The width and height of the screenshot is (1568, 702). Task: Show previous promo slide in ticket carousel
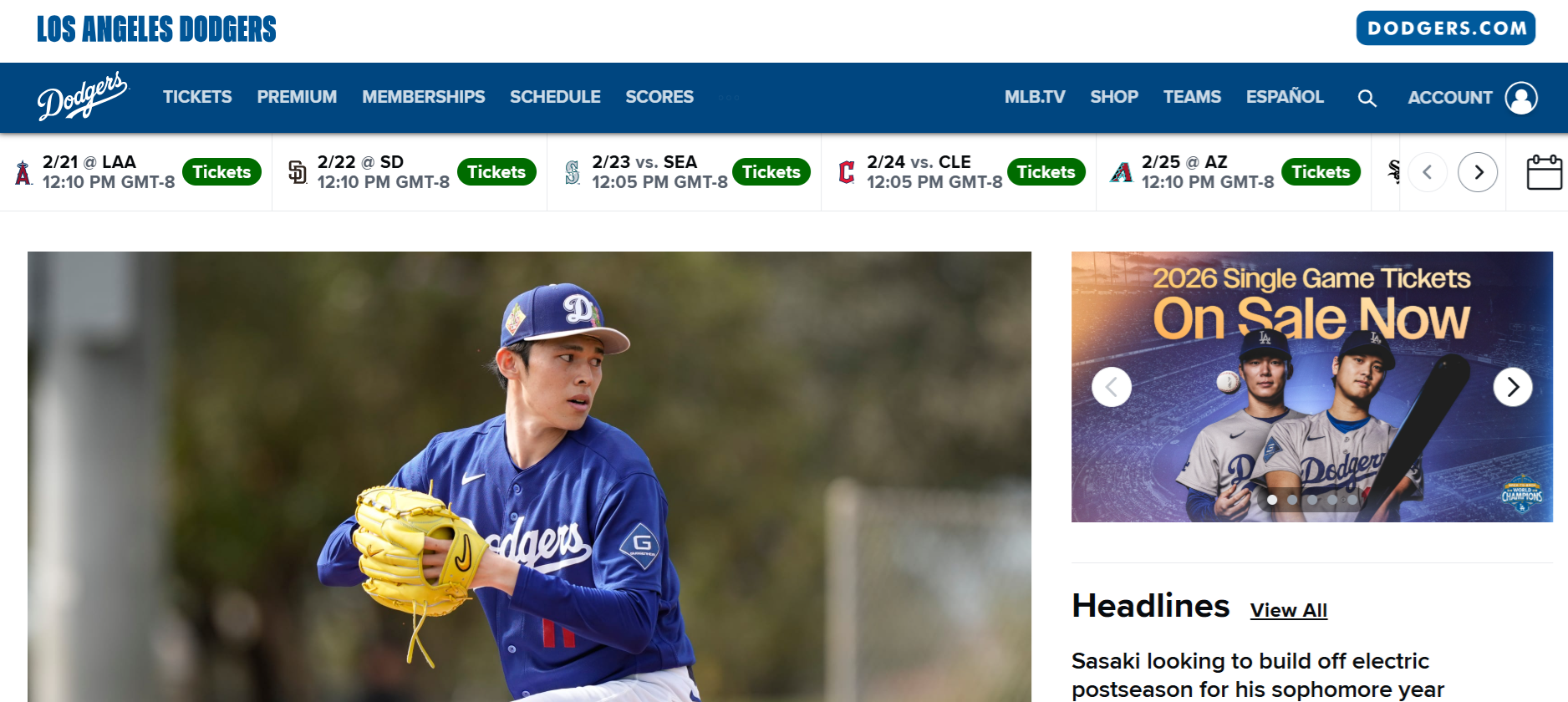(1112, 387)
